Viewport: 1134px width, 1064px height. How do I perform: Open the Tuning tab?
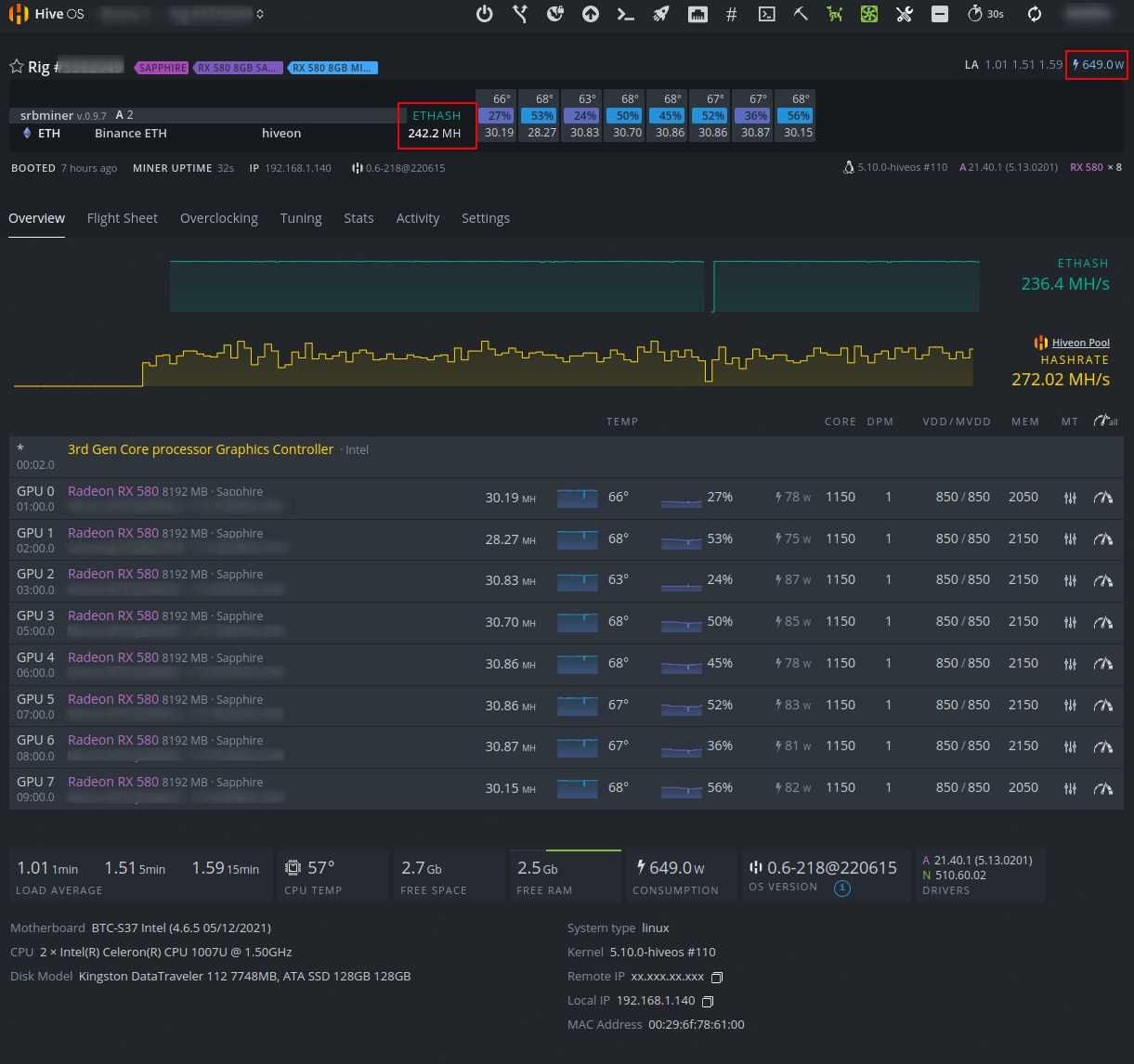tap(301, 218)
